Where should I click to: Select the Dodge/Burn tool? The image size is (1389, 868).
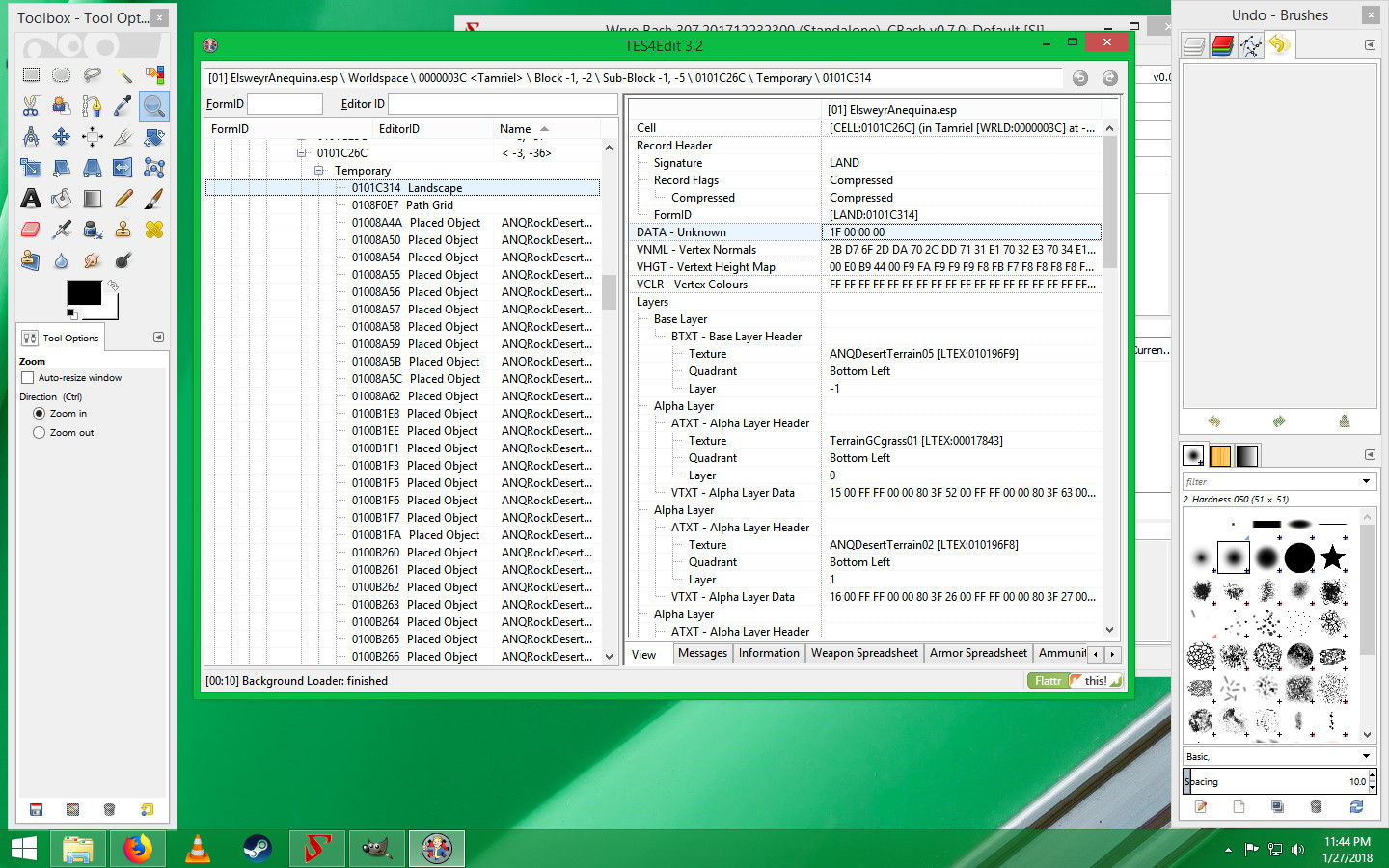123,260
